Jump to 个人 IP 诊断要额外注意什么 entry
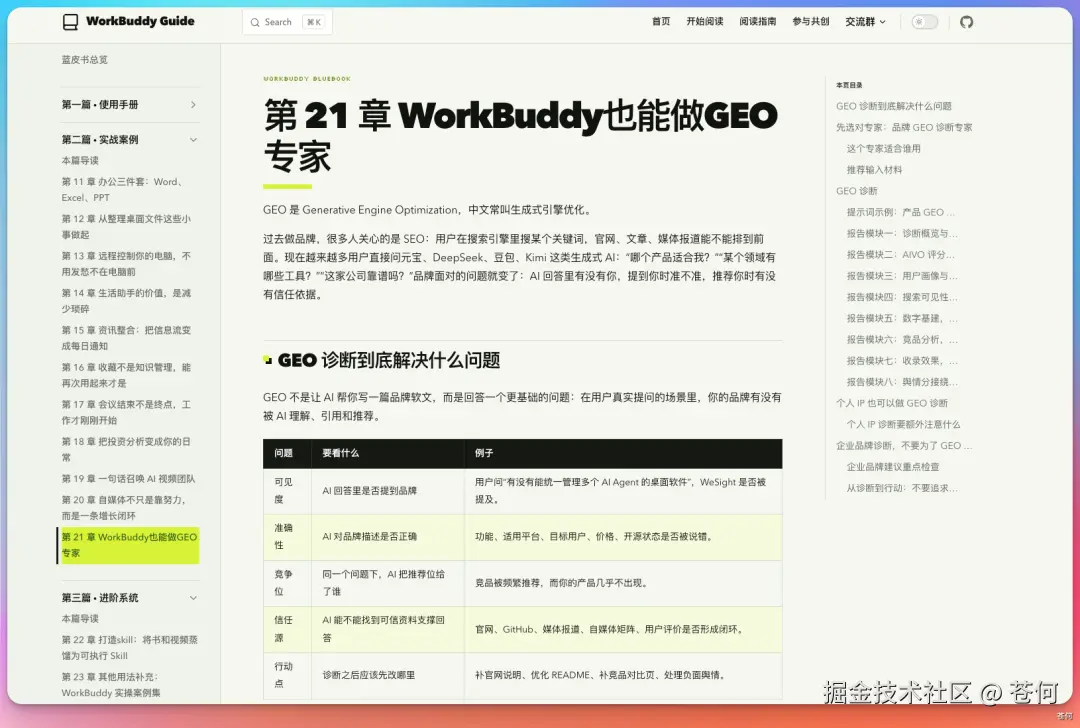Image resolution: width=1080 pixels, height=728 pixels. [903, 425]
